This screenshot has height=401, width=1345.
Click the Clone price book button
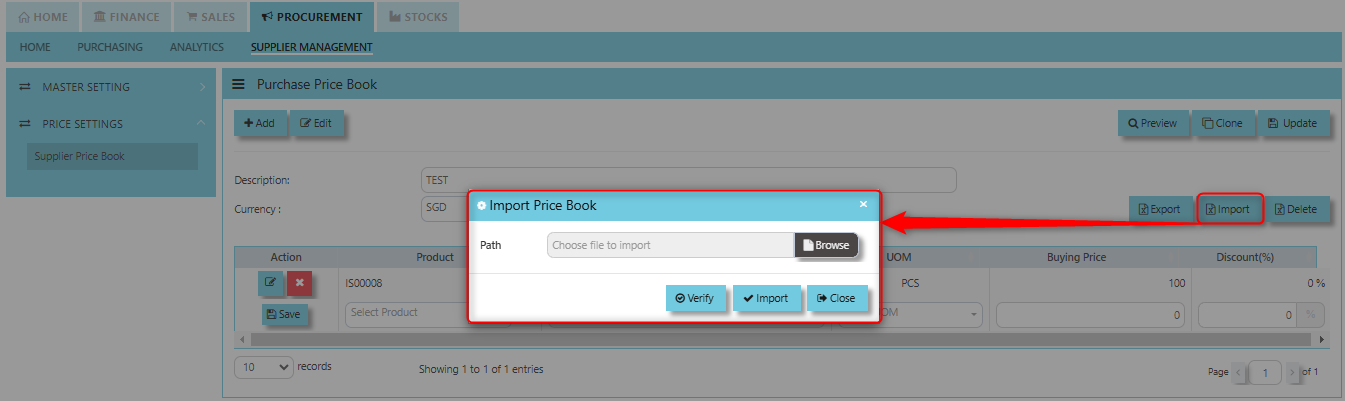[x=1222, y=123]
